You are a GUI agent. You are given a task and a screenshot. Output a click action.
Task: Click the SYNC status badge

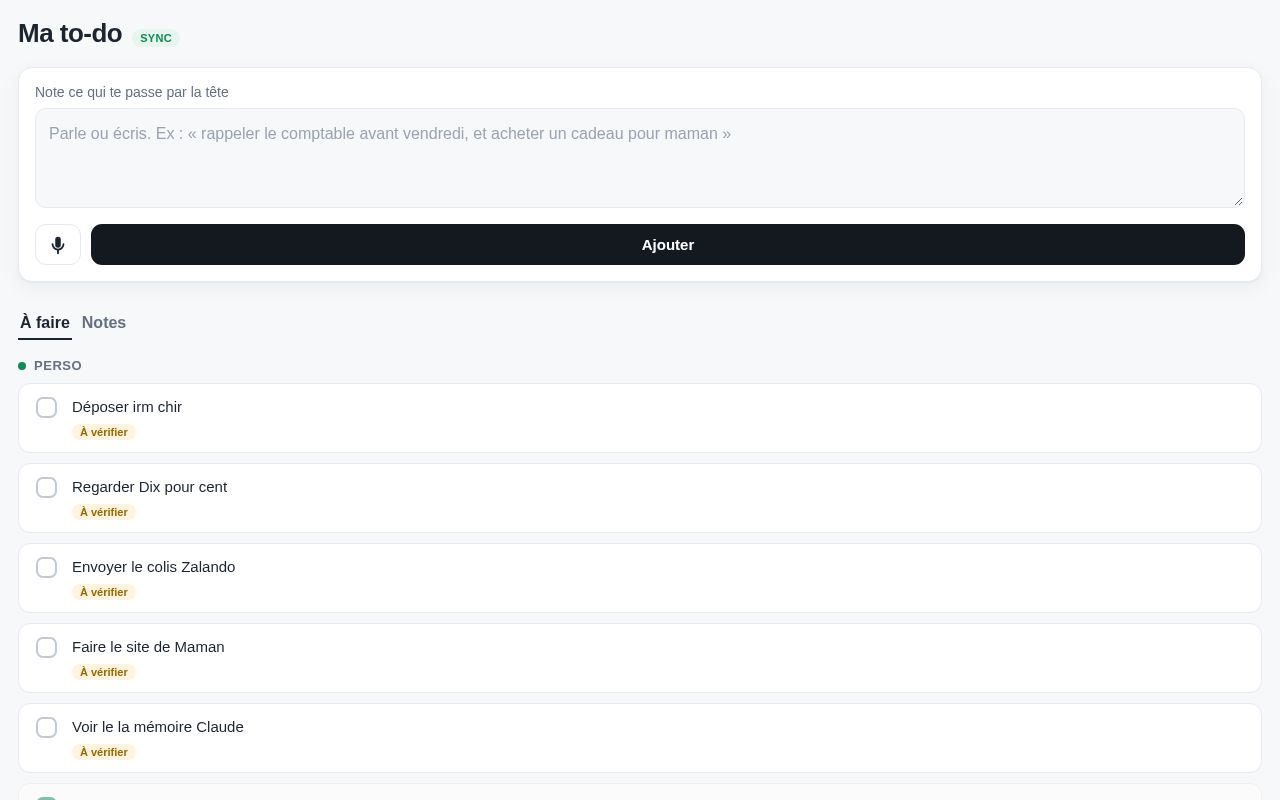(156, 38)
